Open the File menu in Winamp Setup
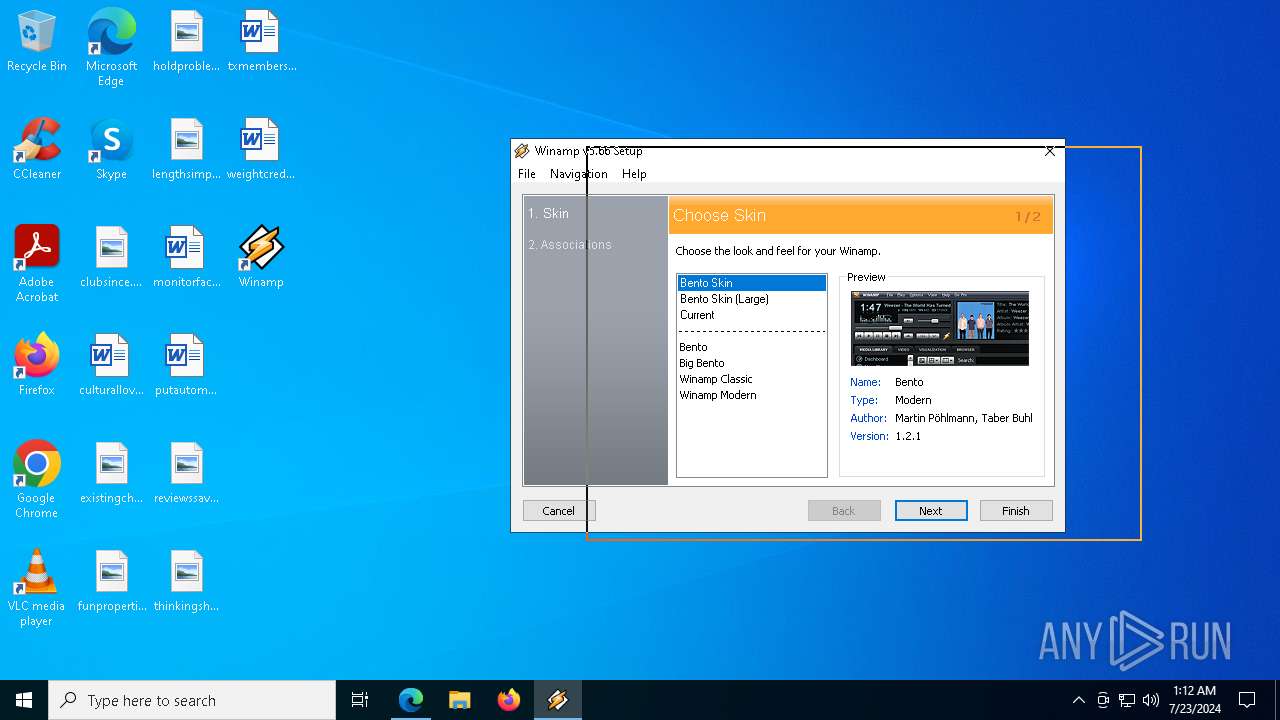This screenshot has height=720, width=1280. click(527, 174)
